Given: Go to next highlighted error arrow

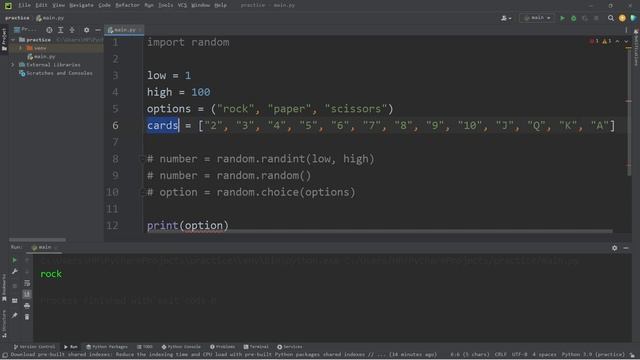Looking at the screenshot, I should [626, 41].
